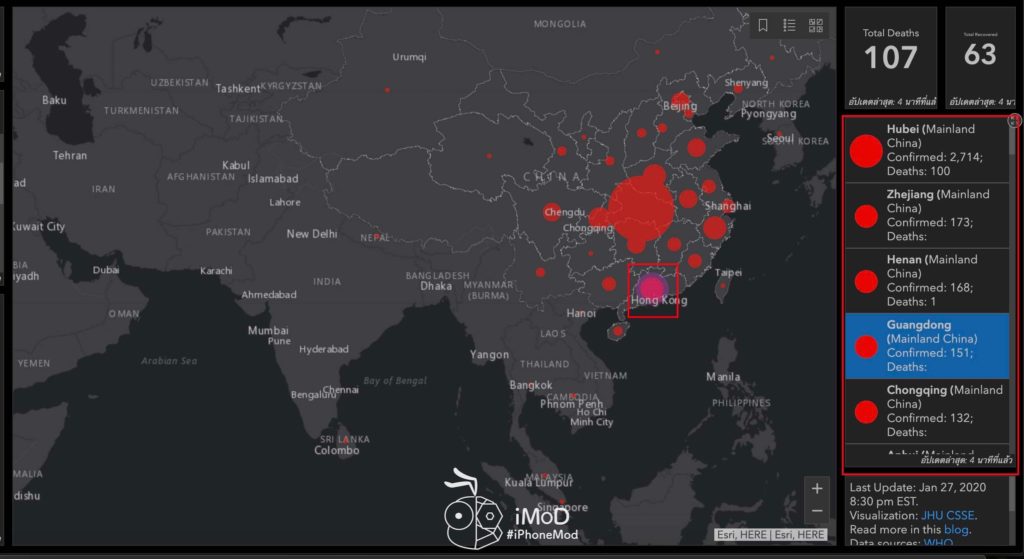The image size is (1024, 559).
Task: Click the red bubble at Shanghai
Action: point(728,206)
